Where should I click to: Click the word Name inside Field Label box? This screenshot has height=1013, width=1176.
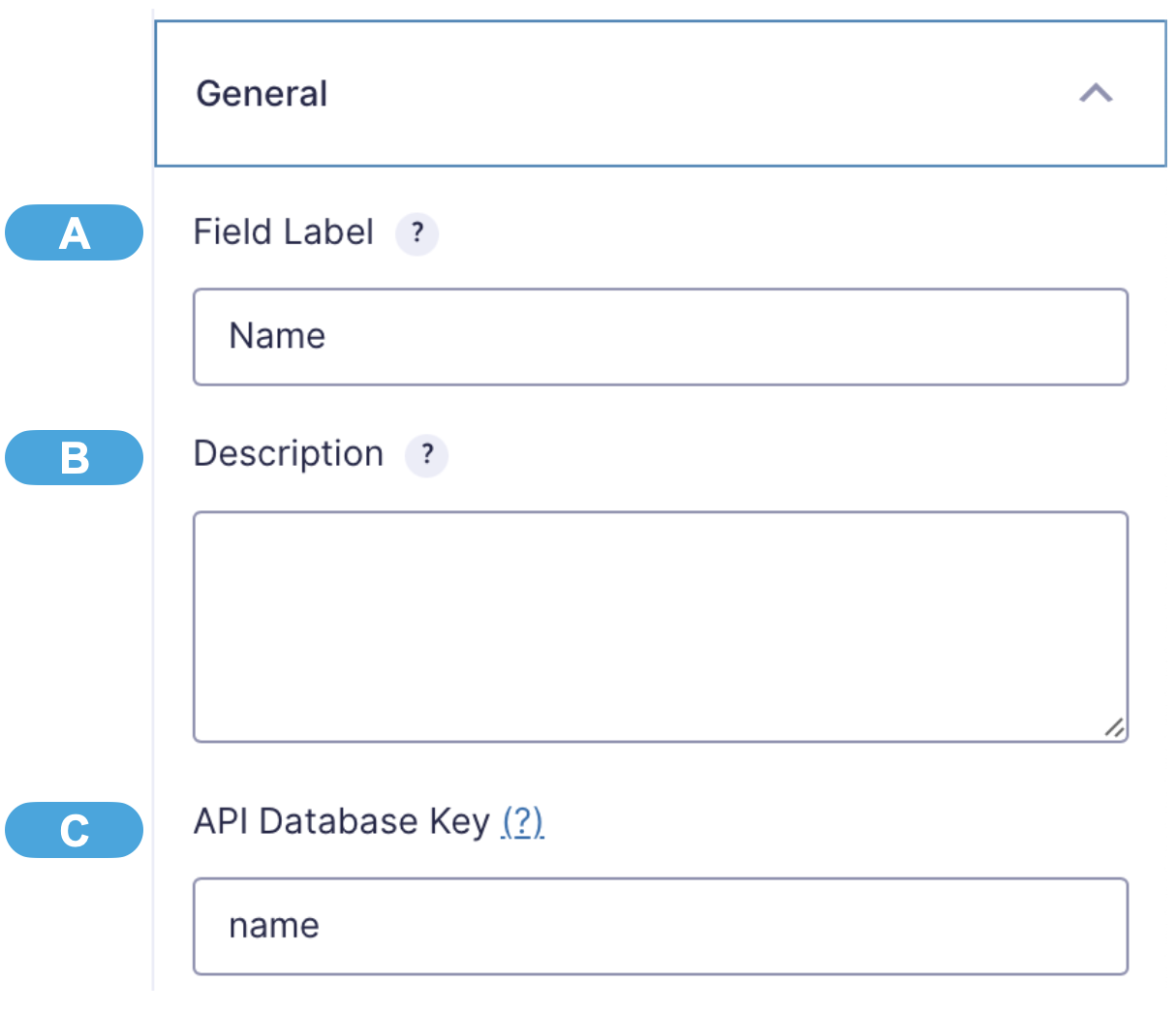tap(277, 337)
